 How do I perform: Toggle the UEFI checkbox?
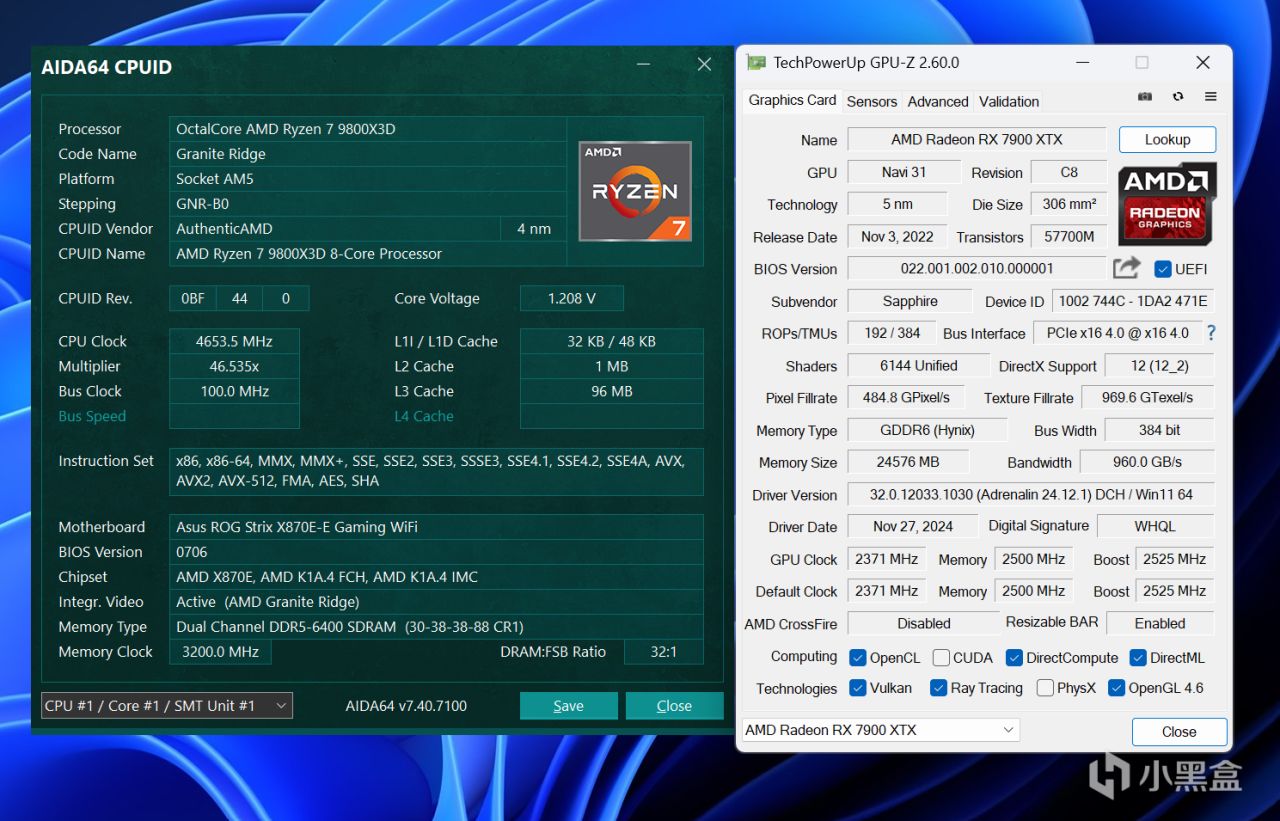point(1162,269)
